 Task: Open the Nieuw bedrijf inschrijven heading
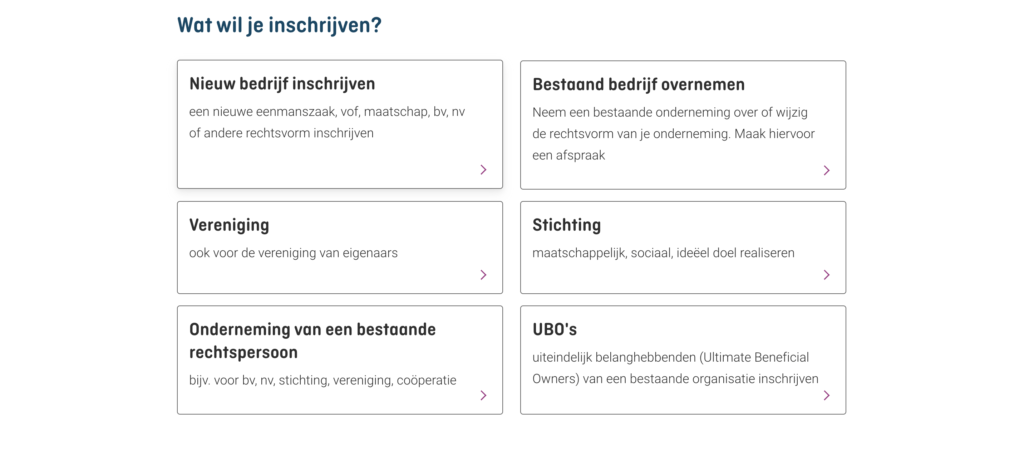(x=282, y=84)
